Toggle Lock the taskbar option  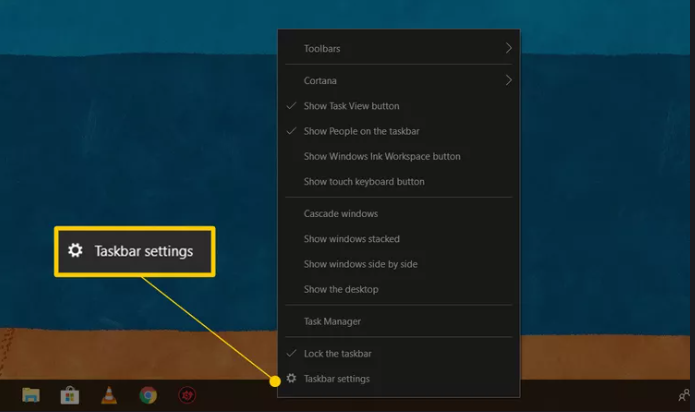pos(399,354)
